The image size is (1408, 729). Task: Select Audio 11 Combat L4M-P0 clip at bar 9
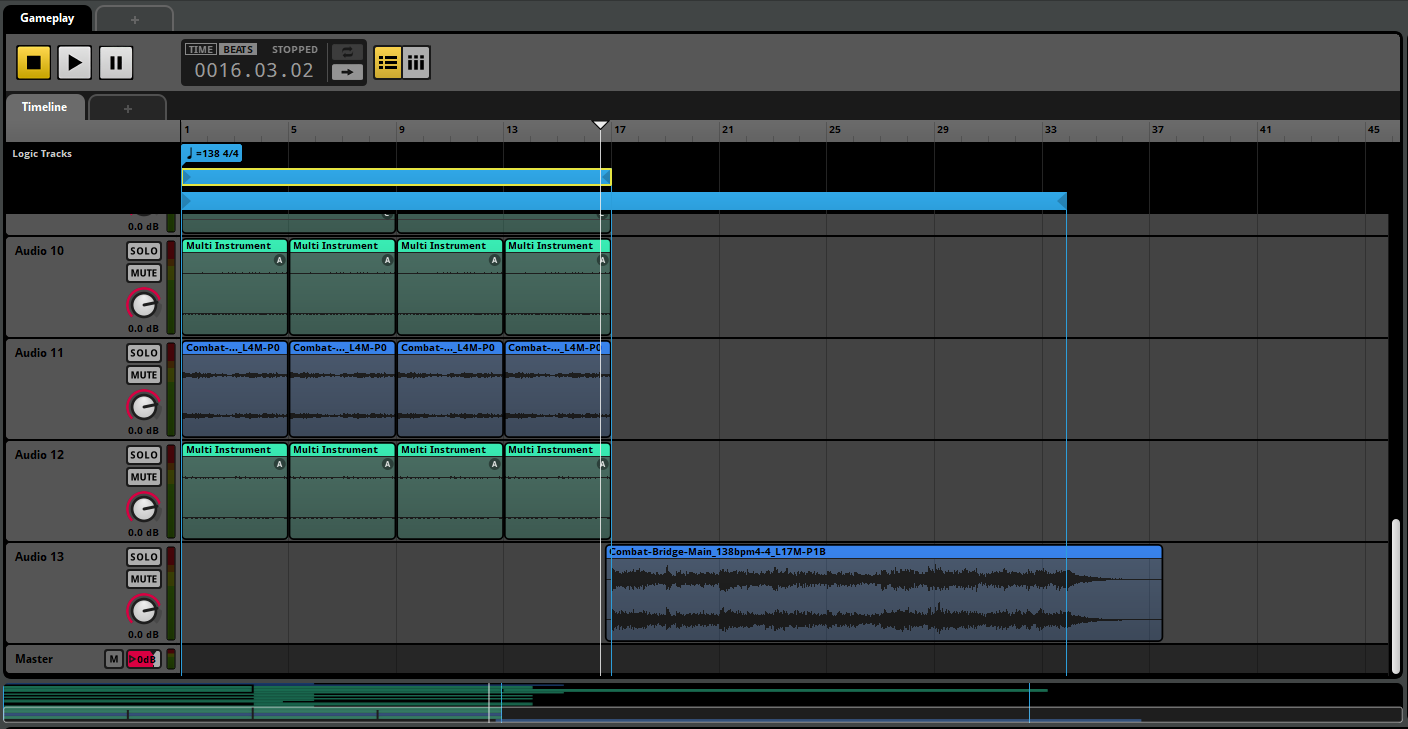point(450,389)
